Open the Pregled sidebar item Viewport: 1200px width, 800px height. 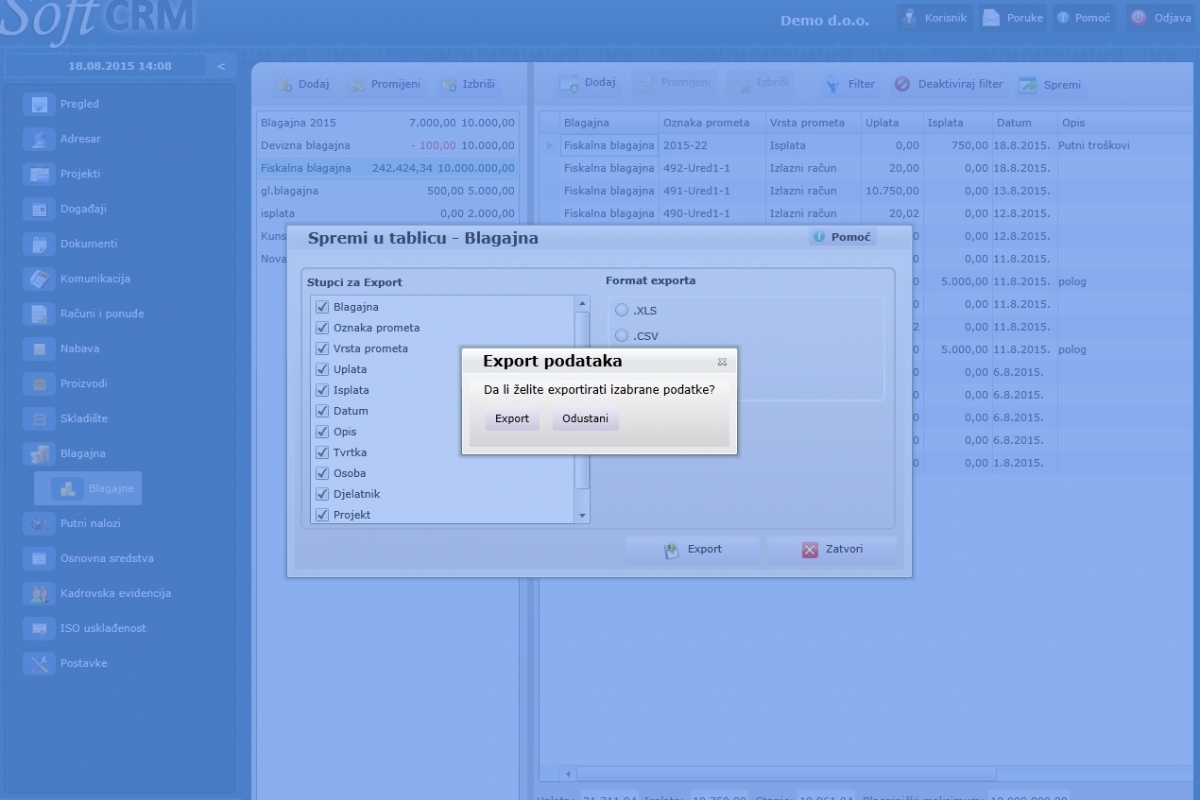(x=80, y=104)
